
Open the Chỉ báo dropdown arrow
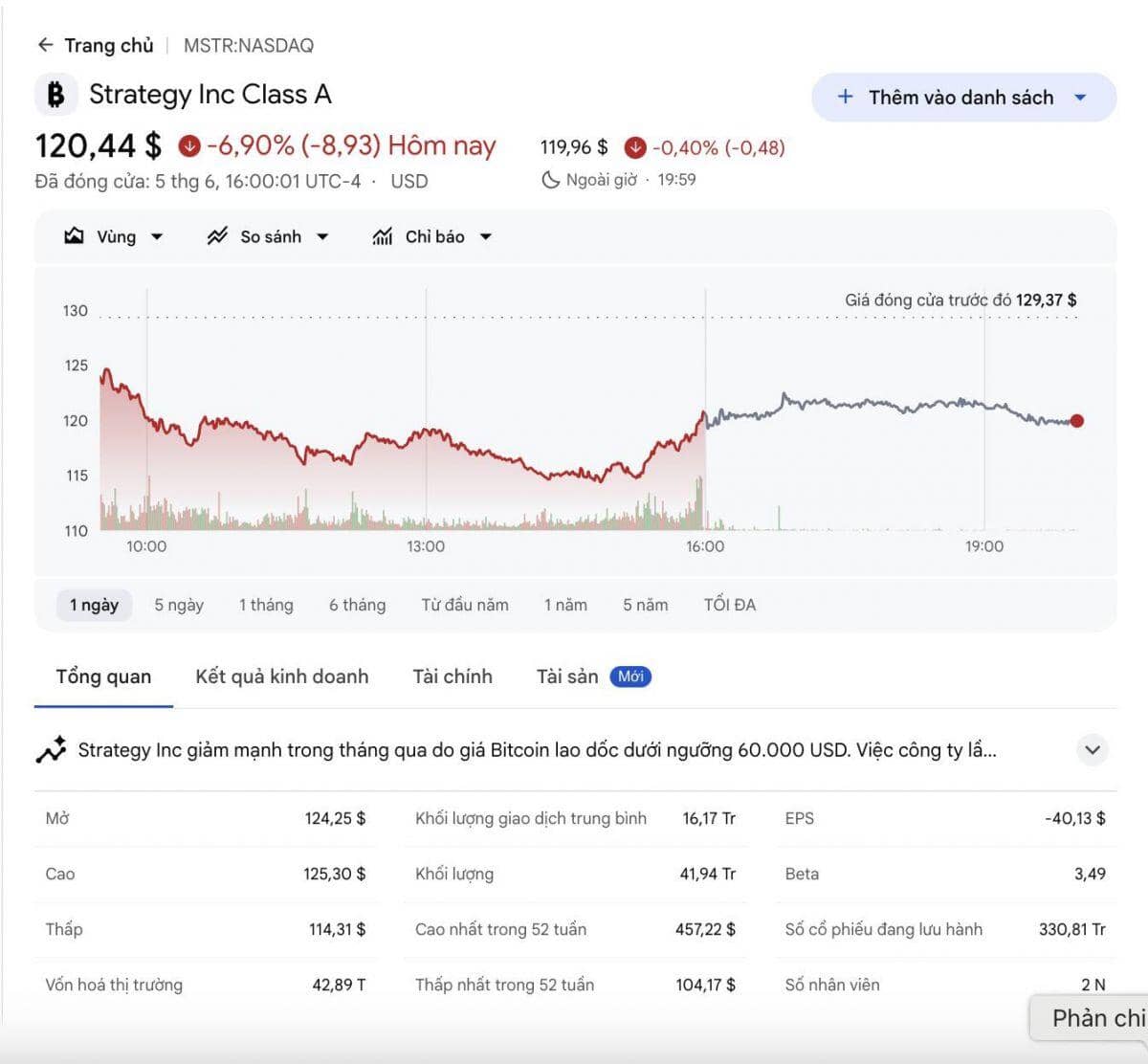[x=485, y=236]
